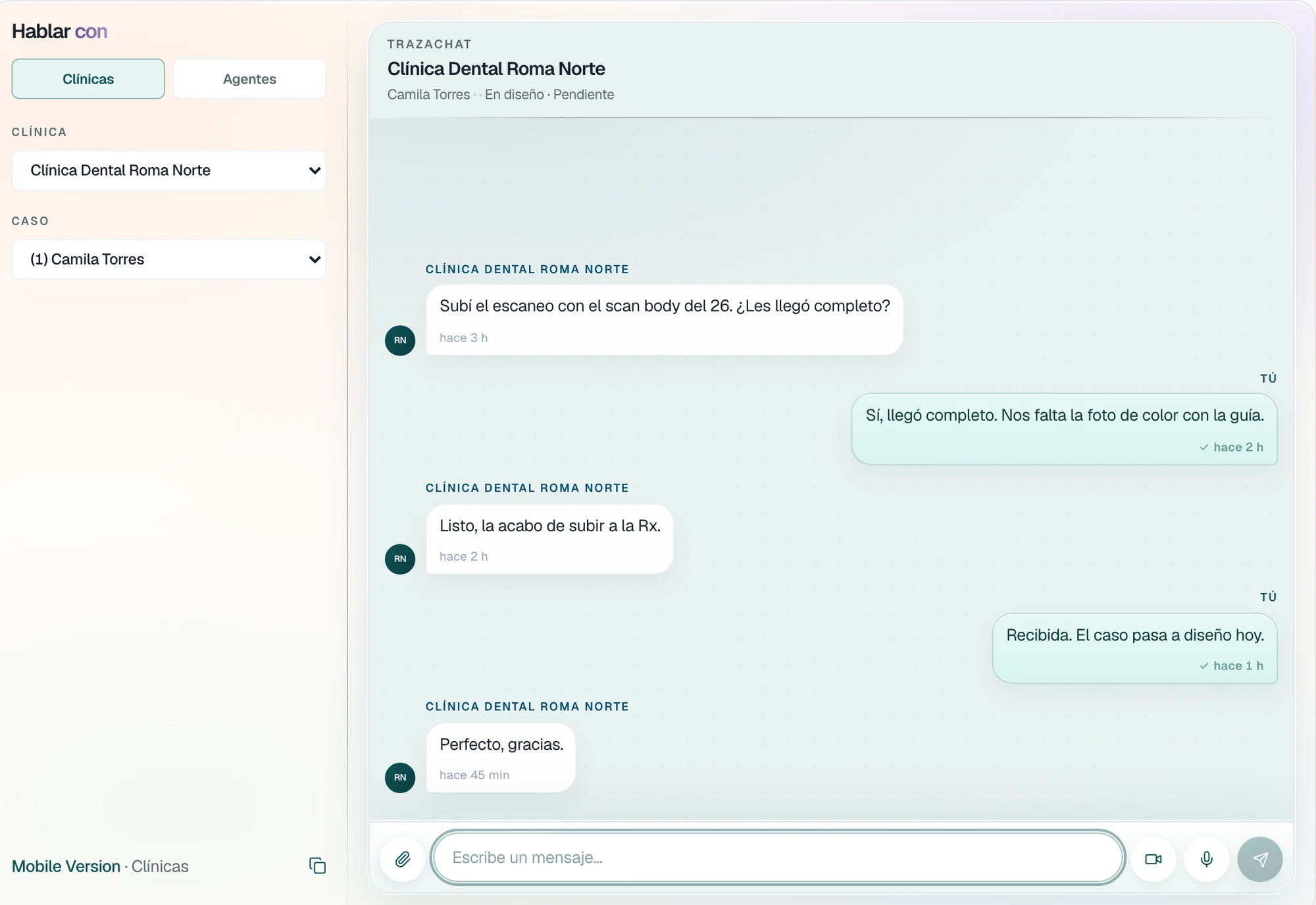Switch to the Agentes tab

249,79
